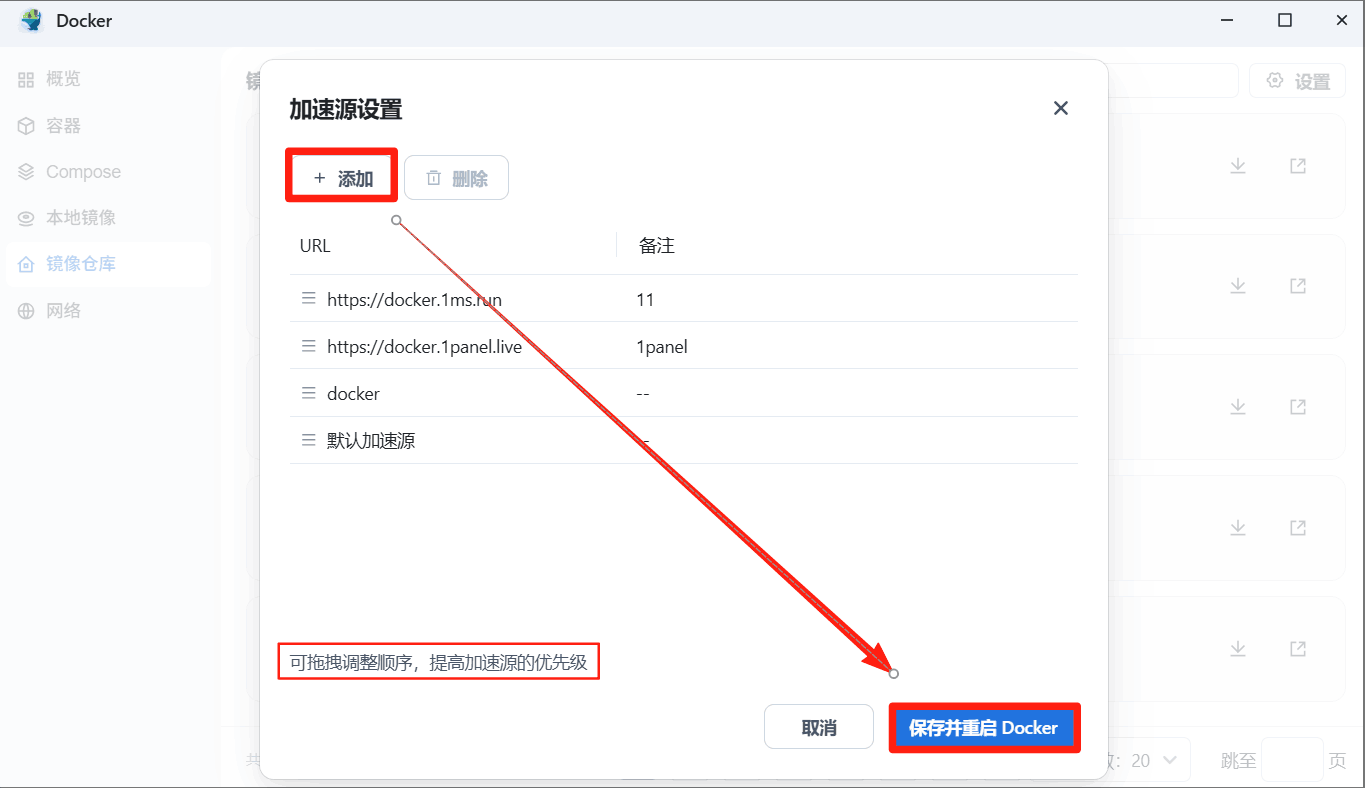
Task: Click the 备注 column header
Action: (656, 245)
